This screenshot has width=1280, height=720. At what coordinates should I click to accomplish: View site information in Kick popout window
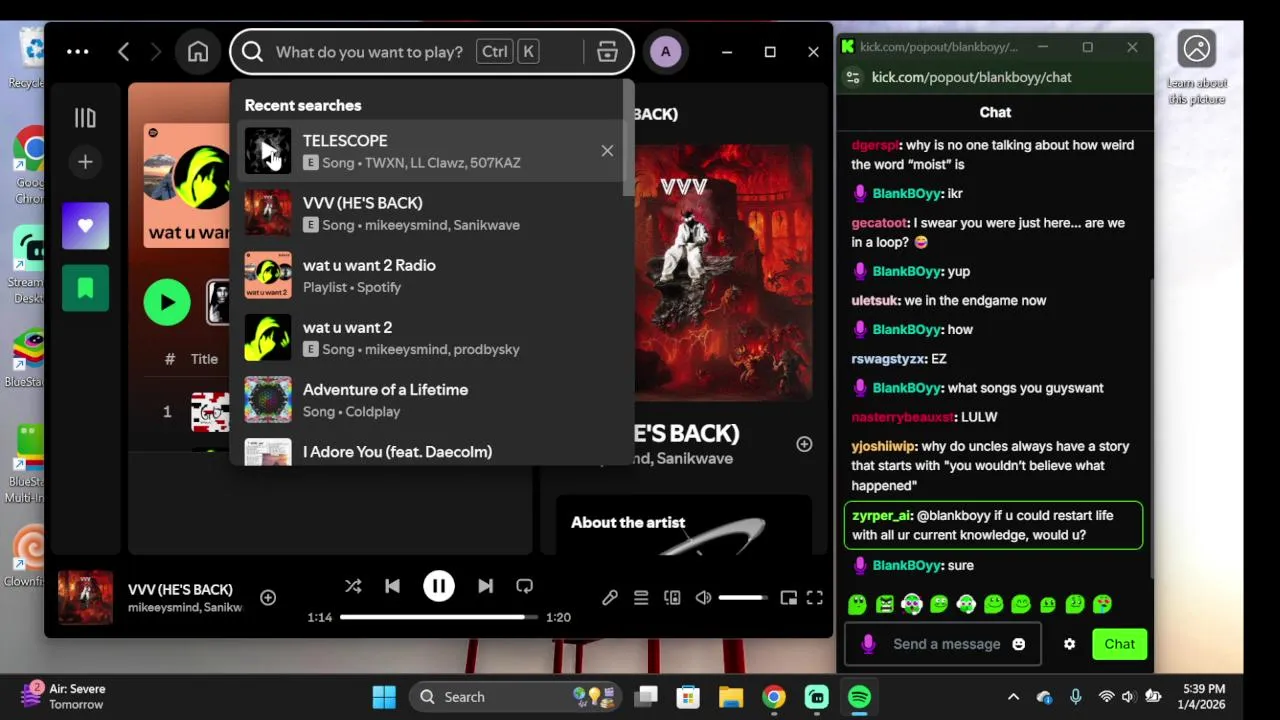[852, 77]
